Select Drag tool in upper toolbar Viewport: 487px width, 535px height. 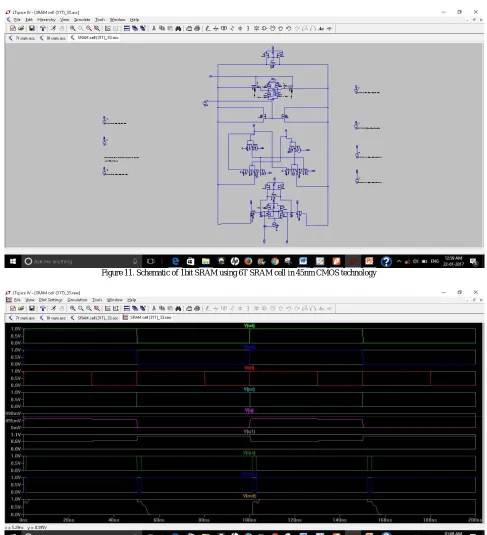pyautogui.click(x=281, y=28)
